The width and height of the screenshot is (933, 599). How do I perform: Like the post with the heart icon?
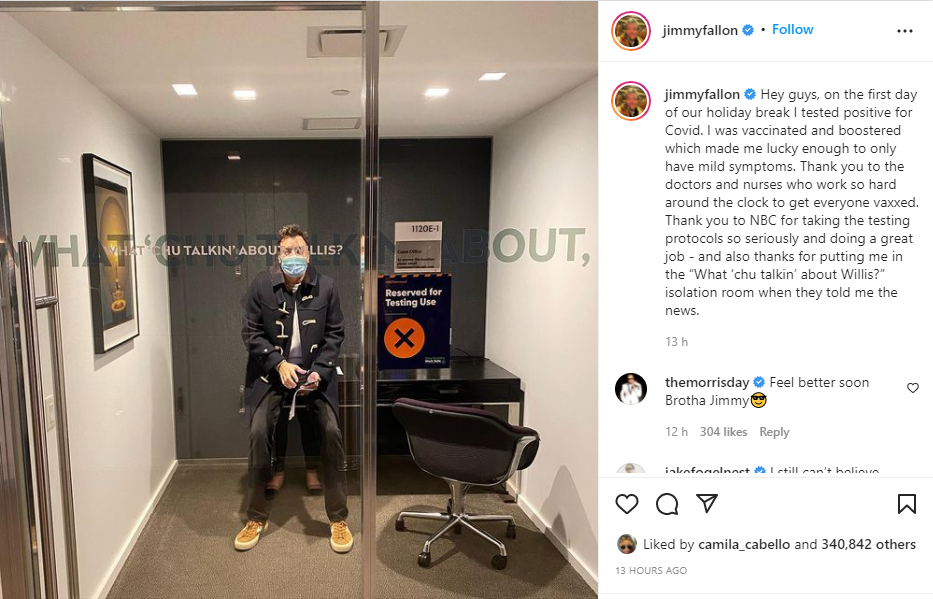pos(627,504)
